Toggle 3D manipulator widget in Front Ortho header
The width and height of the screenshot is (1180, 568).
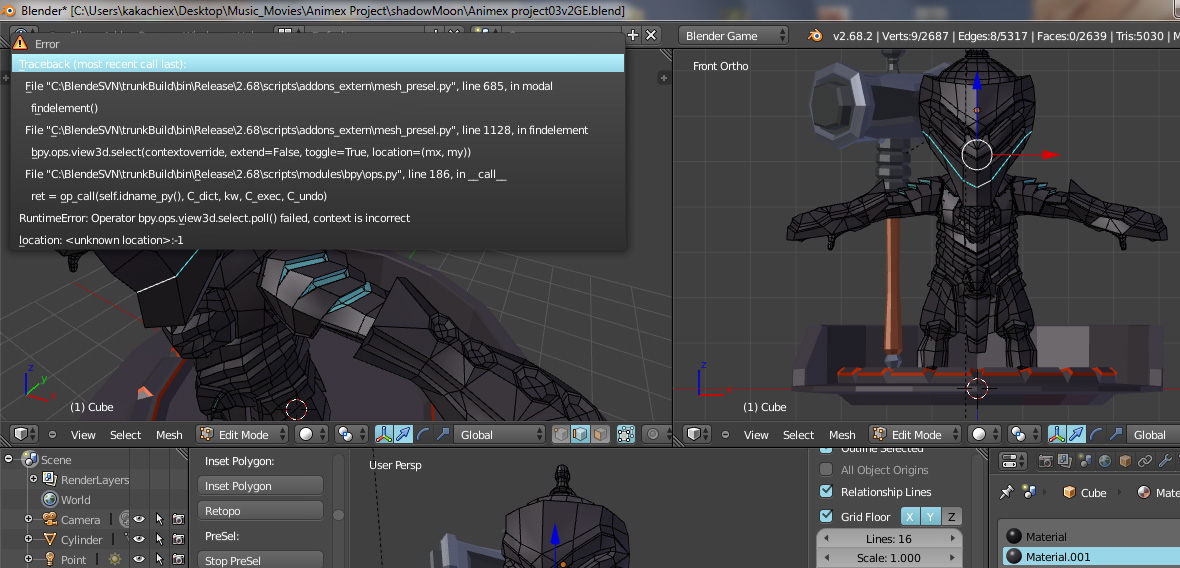[x=1057, y=434]
